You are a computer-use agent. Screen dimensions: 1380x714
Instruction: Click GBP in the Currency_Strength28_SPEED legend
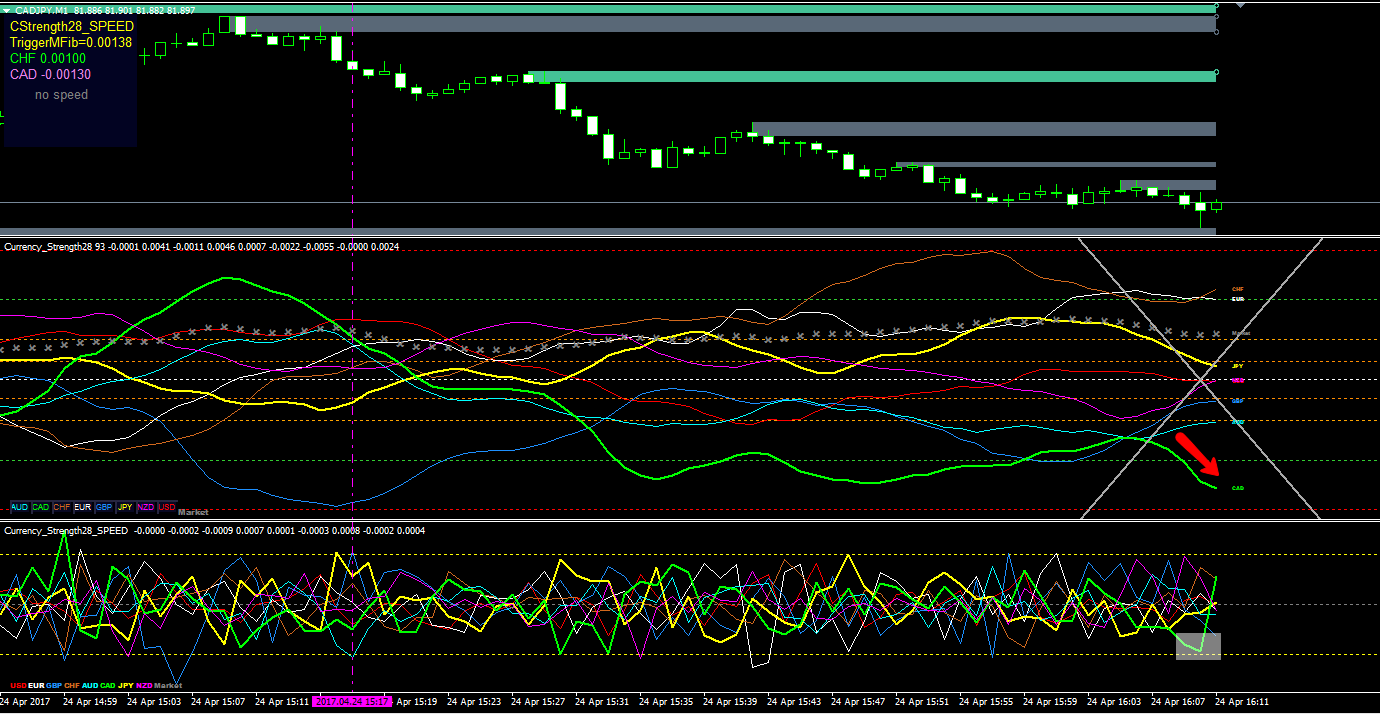[54, 686]
